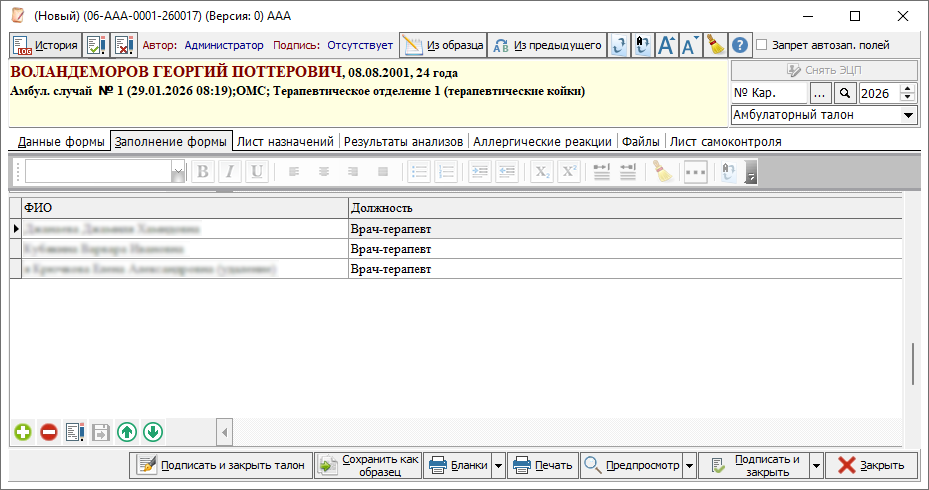Move row down with green down arrow
This screenshot has height=490, width=929.
tap(153, 433)
